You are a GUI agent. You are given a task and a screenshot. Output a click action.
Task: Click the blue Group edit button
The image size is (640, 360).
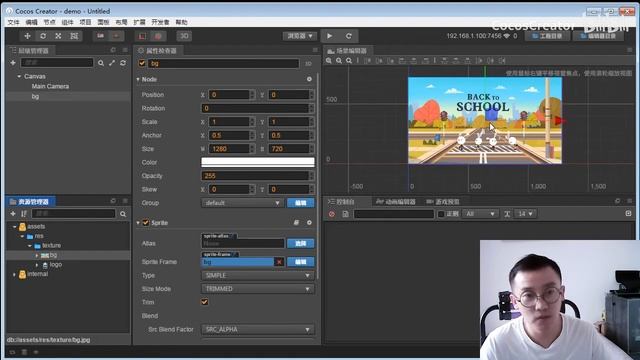[300, 203]
